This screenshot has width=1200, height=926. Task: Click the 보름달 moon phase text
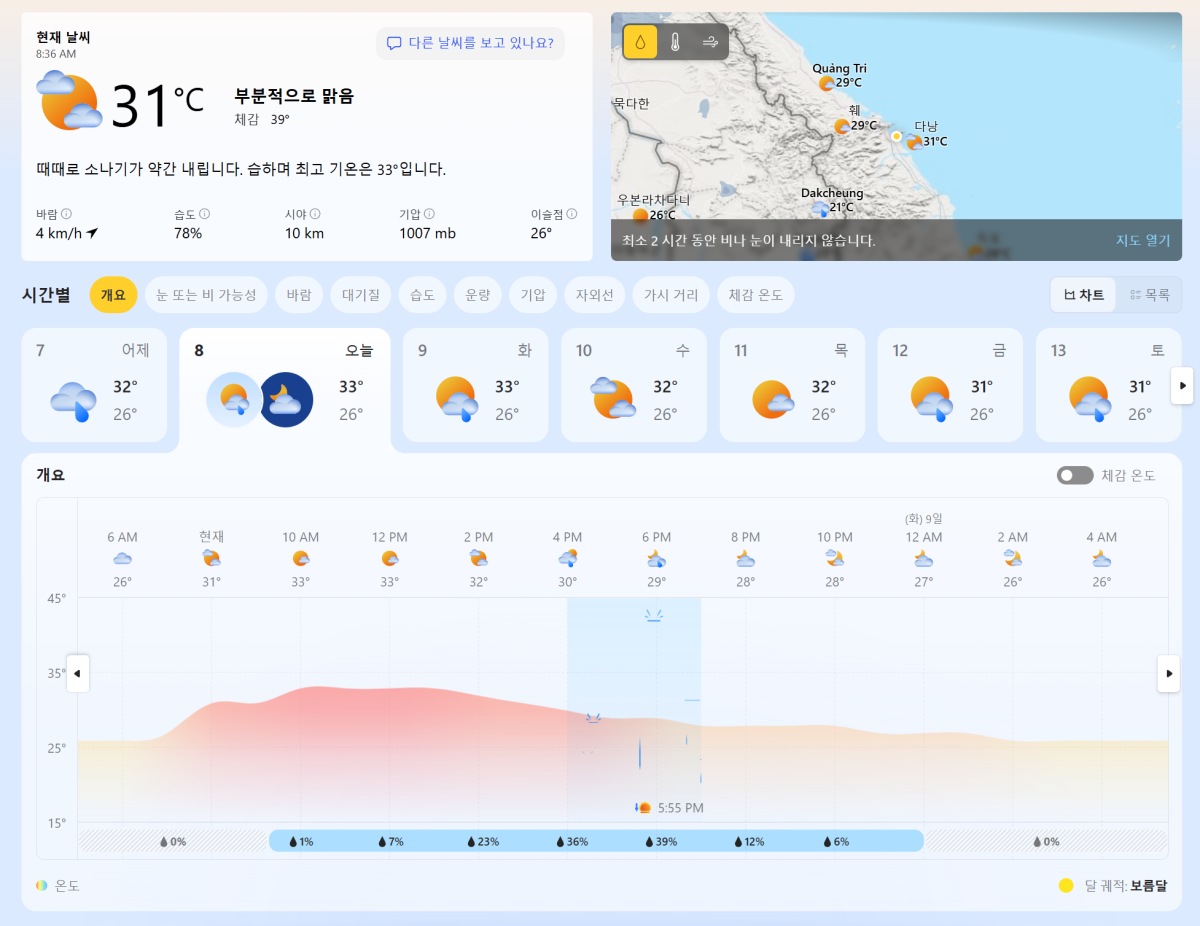click(x=1149, y=886)
